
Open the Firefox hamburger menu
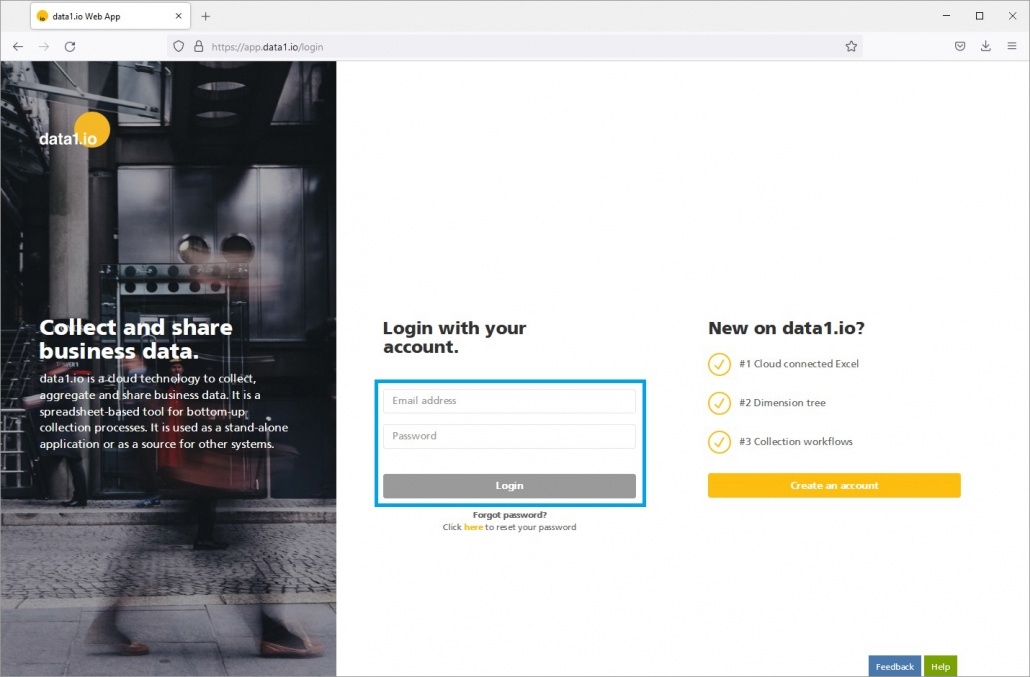pyautogui.click(x=1012, y=46)
